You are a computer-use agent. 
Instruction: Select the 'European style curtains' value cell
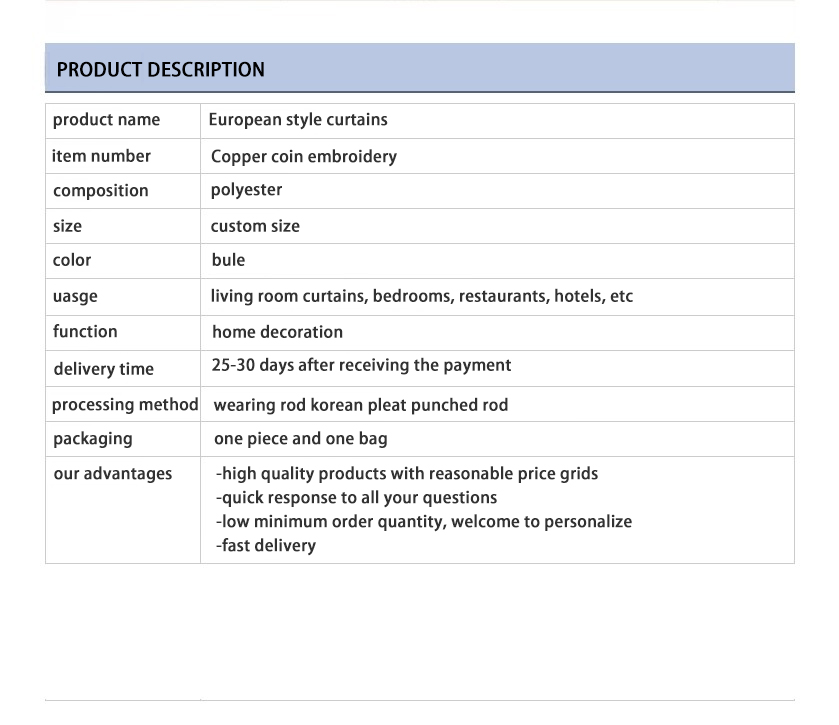coord(298,120)
